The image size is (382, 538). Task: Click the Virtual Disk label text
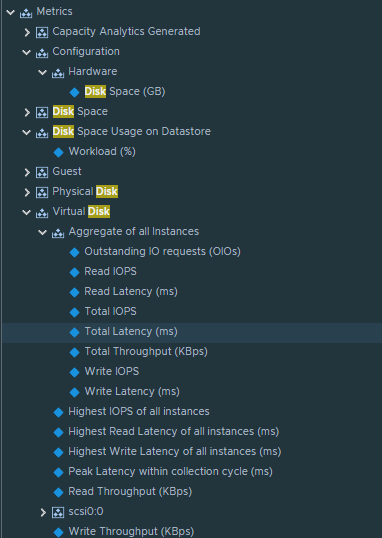click(81, 211)
